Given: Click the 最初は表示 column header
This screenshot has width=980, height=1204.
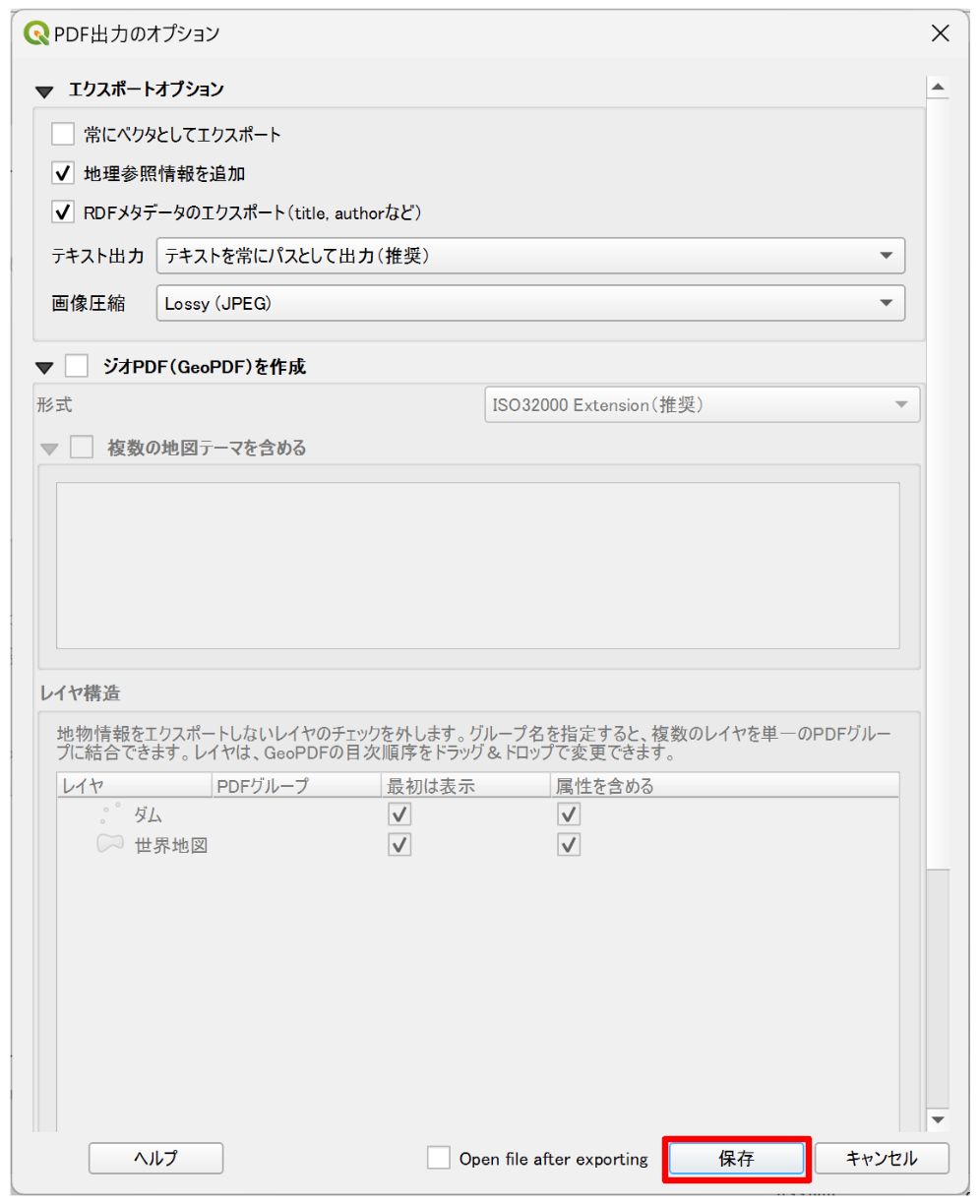Looking at the screenshot, I should pos(467,786).
